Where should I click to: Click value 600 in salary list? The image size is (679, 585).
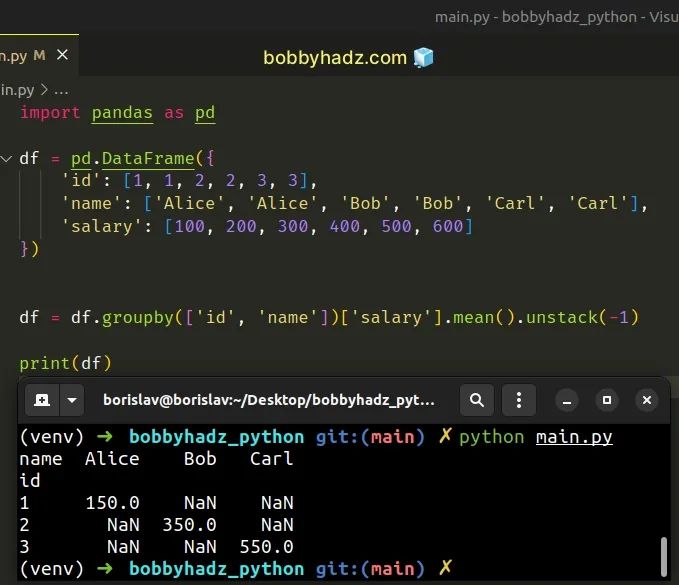448,226
